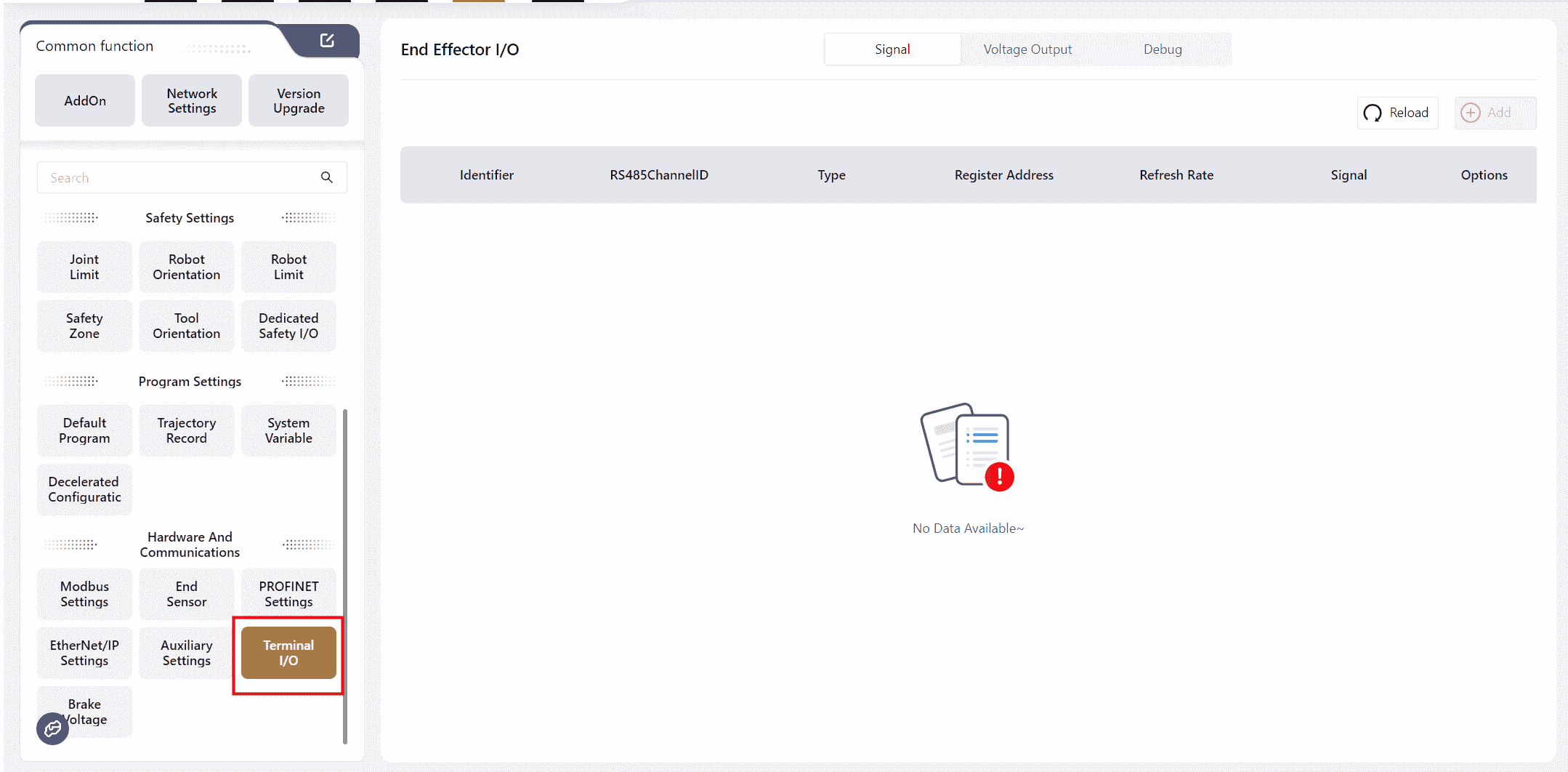Click the Add plus circle icon
1568x772 pixels.
1471,113
